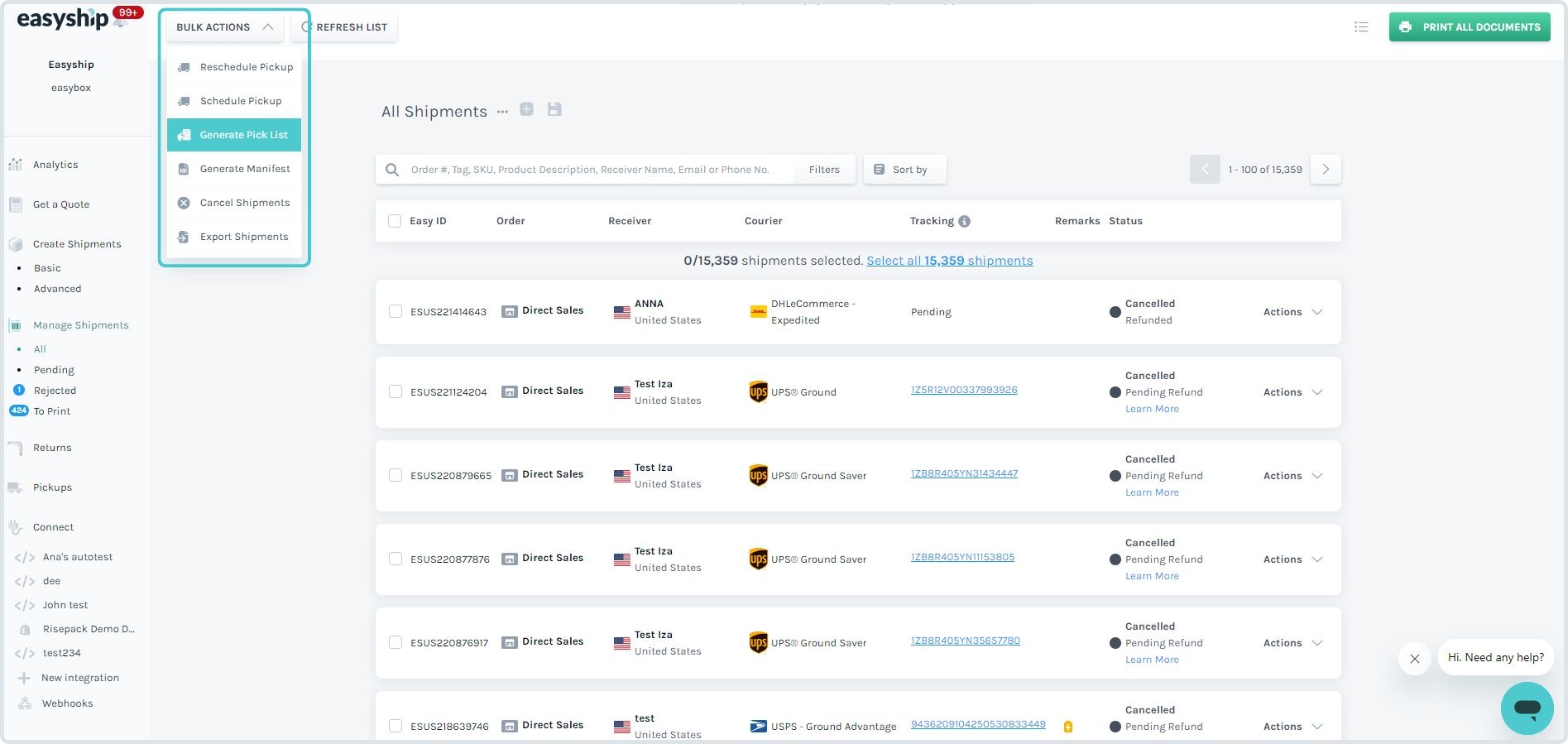This screenshot has height=744, width=1568.
Task: Click the New integration plus icon
Action: pyautogui.click(x=24, y=678)
